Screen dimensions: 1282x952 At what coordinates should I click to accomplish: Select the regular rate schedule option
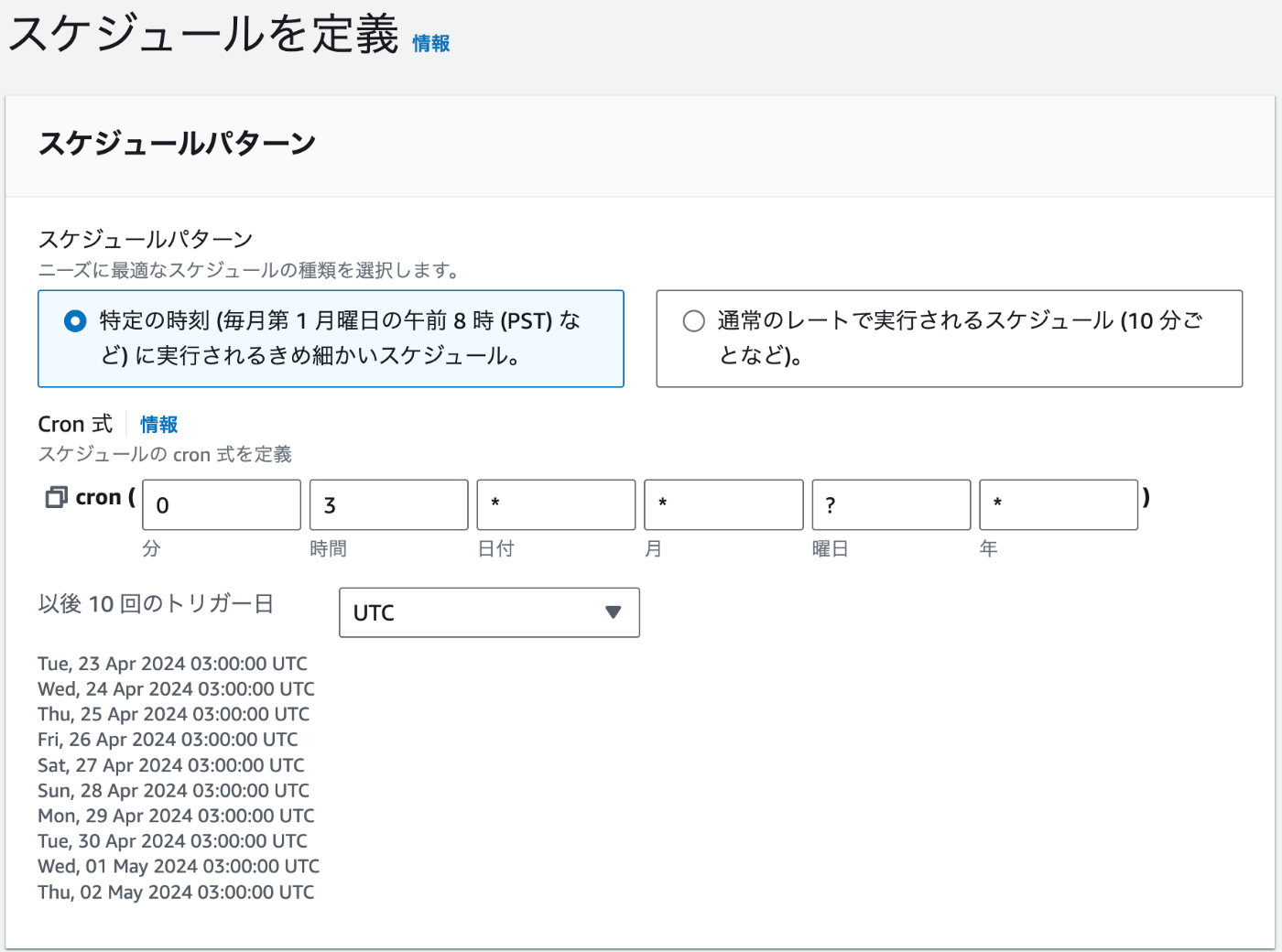pos(949,339)
